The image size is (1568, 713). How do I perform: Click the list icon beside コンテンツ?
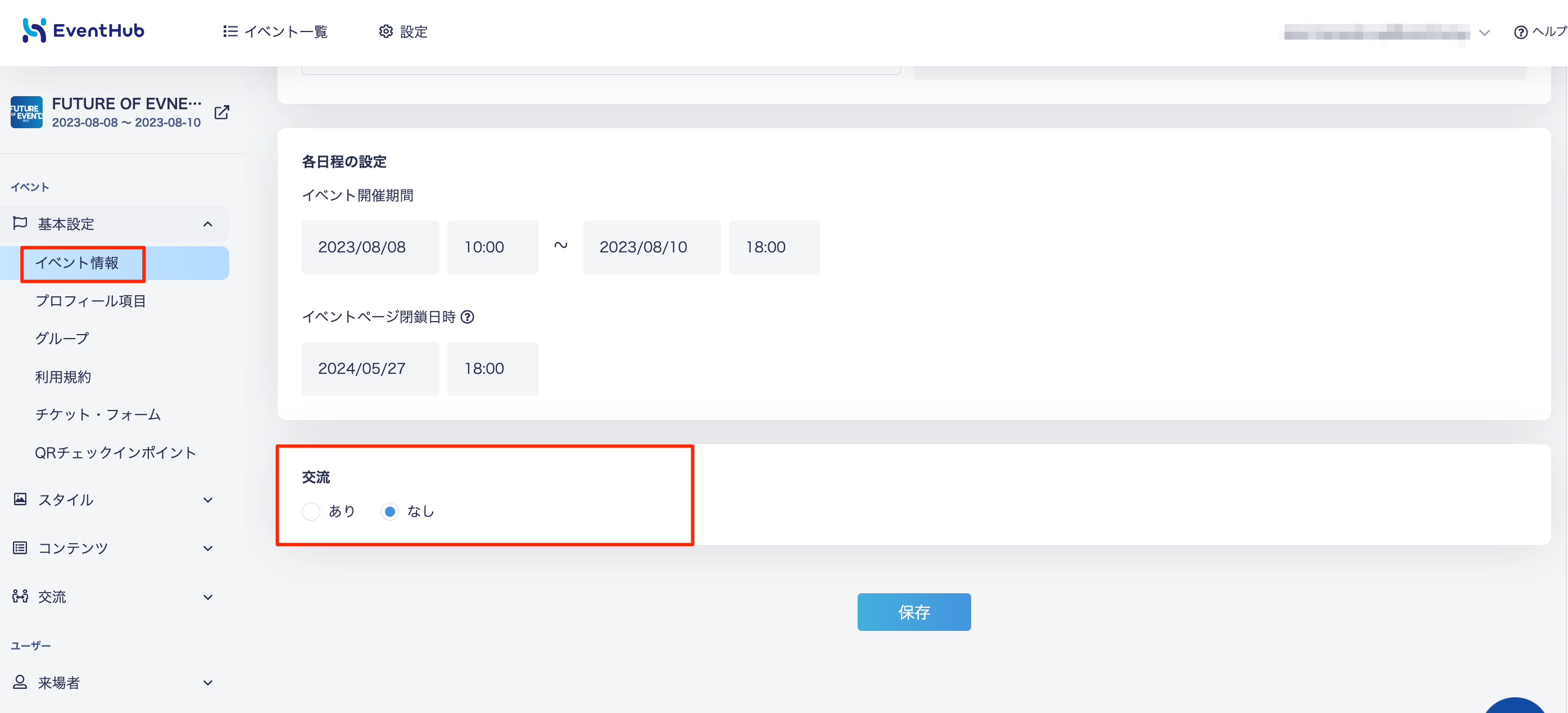pyautogui.click(x=20, y=548)
